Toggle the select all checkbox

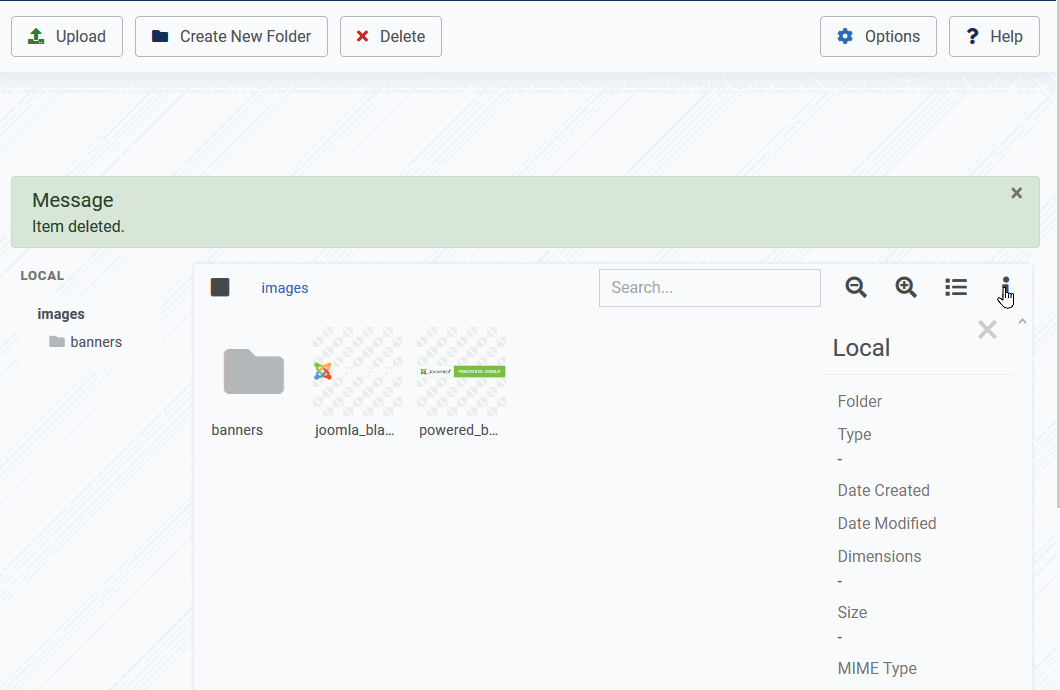[x=220, y=288]
